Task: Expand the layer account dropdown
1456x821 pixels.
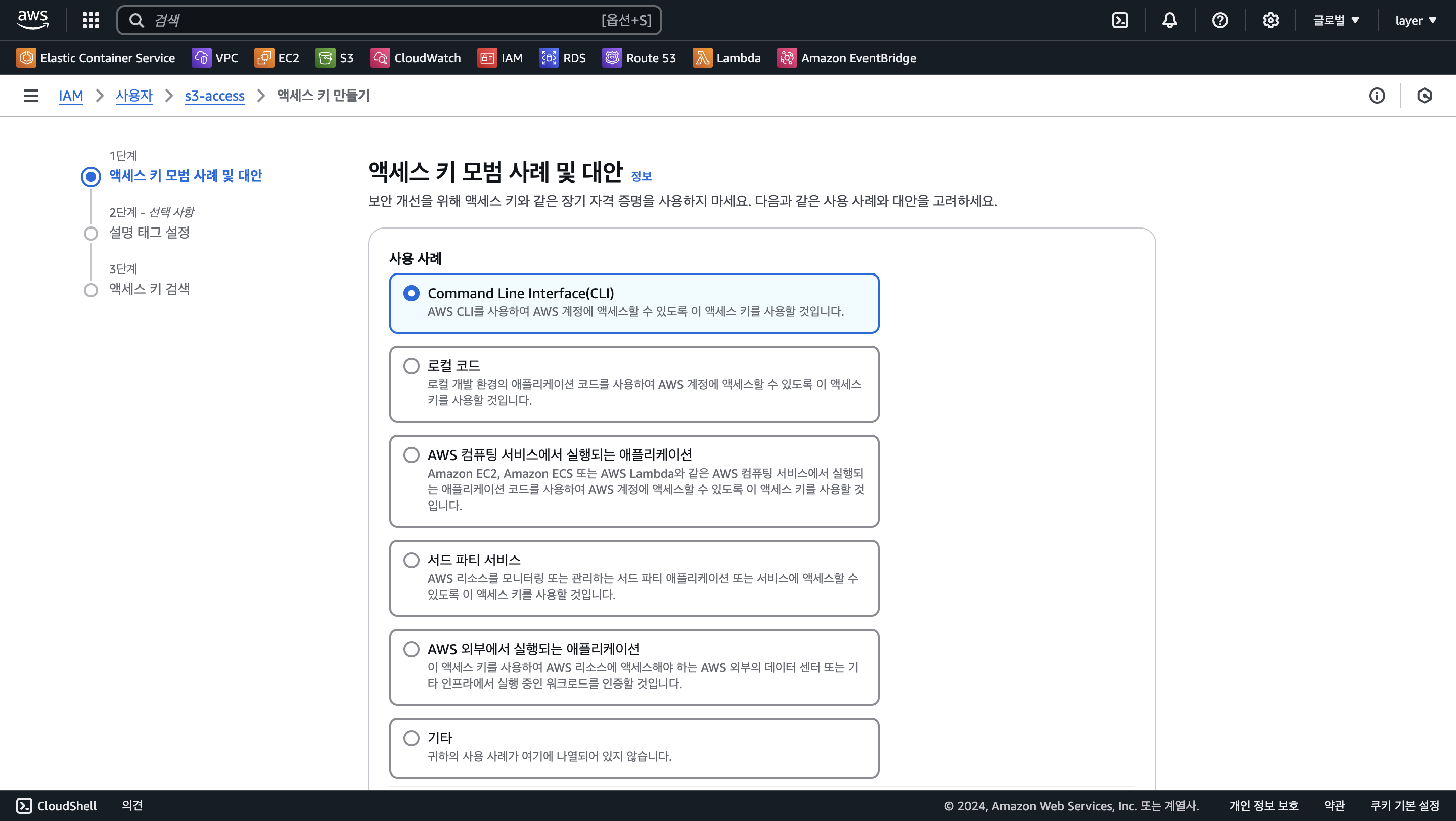Action: click(1416, 20)
